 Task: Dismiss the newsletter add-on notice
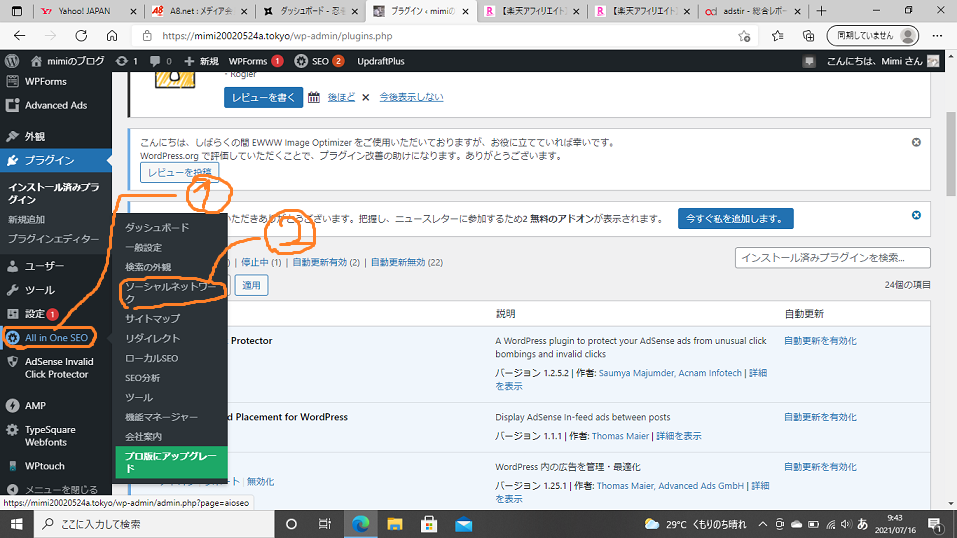[916, 215]
